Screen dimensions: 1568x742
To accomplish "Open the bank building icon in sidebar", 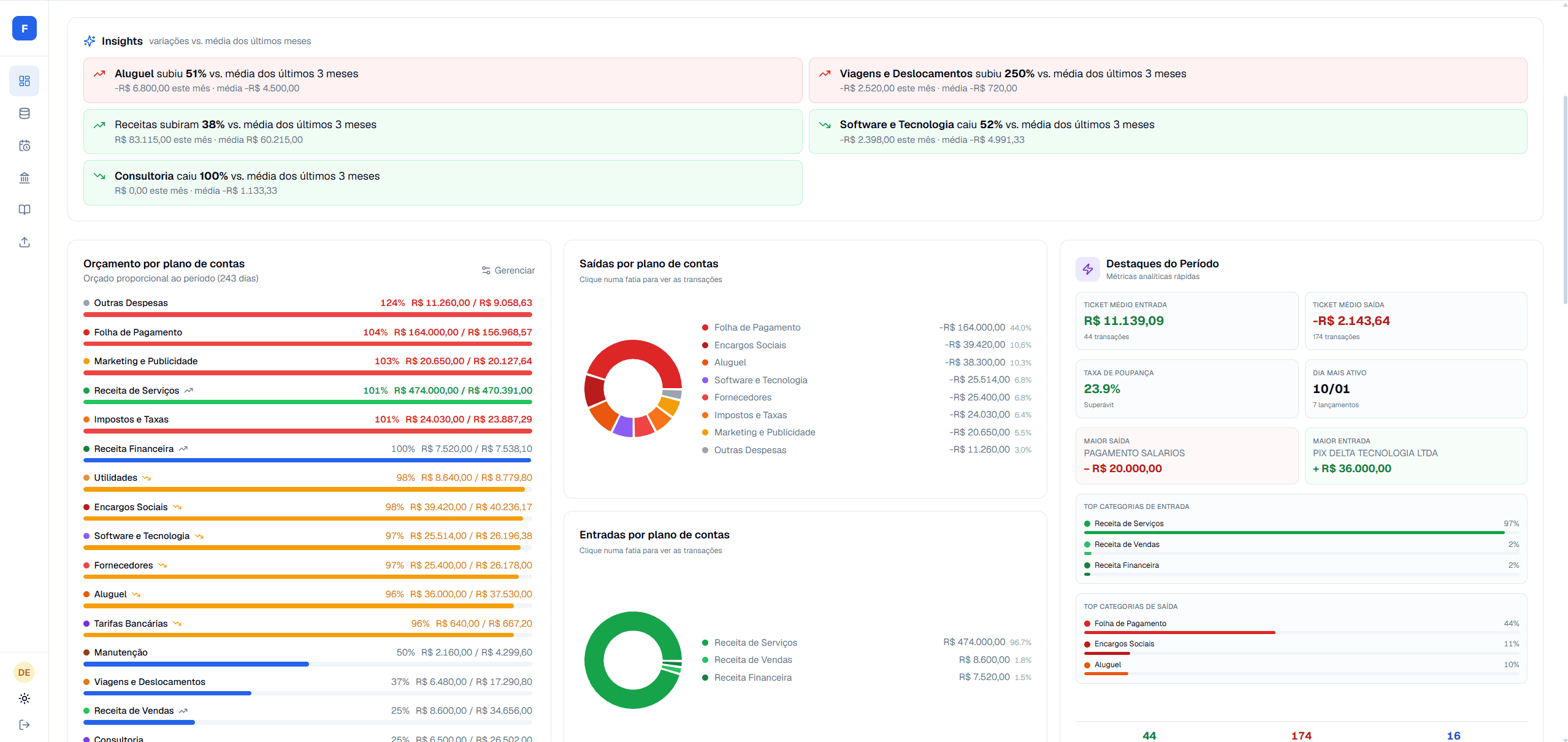I will tap(25, 178).
